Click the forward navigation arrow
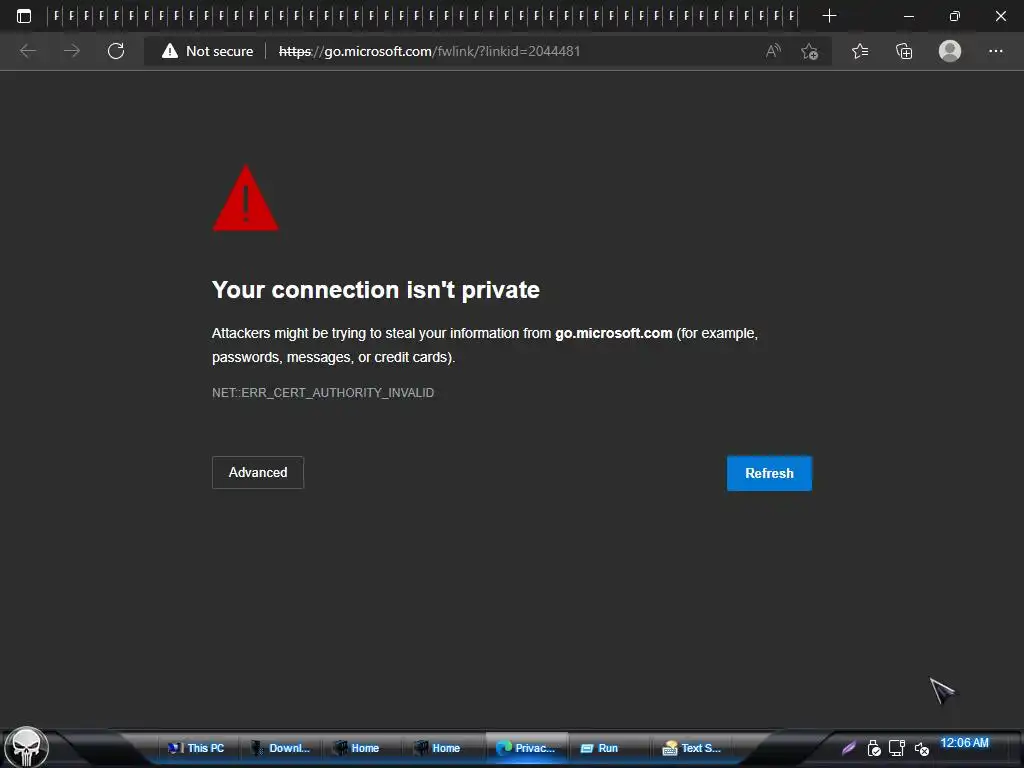 72,51
